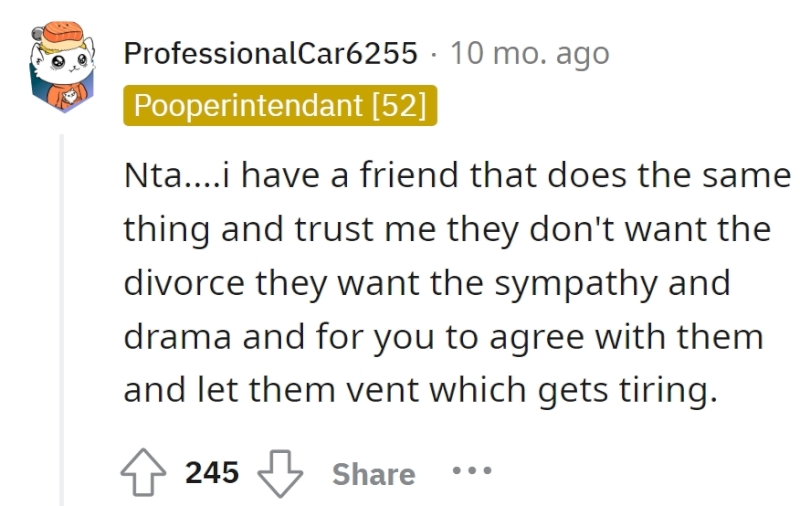Click the word 'sympathy' in the comment text
This screenshot has height=506, width=800.
[x=576, y=285]
